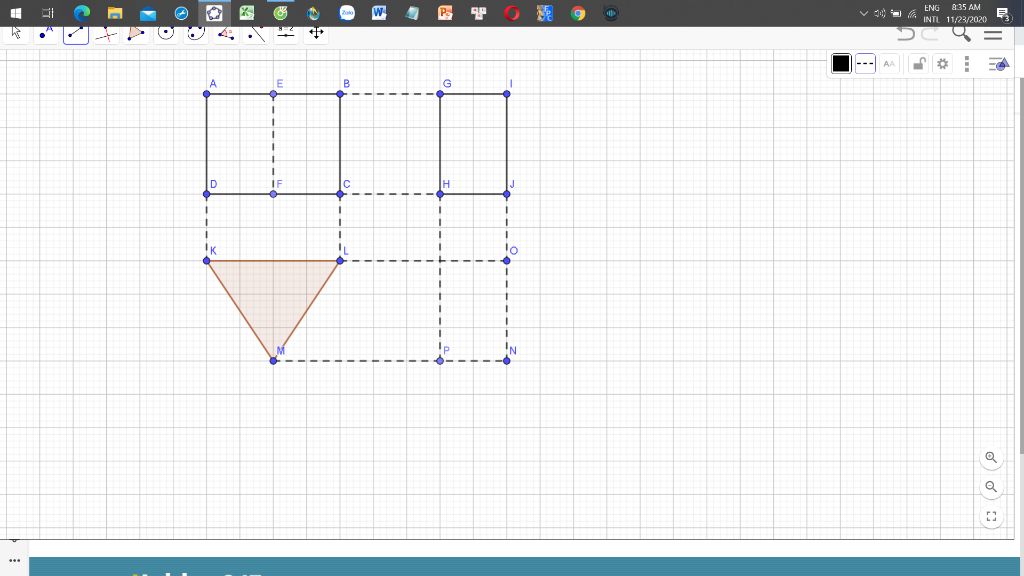Zoom in on the graphics view

tap(991, 458)
